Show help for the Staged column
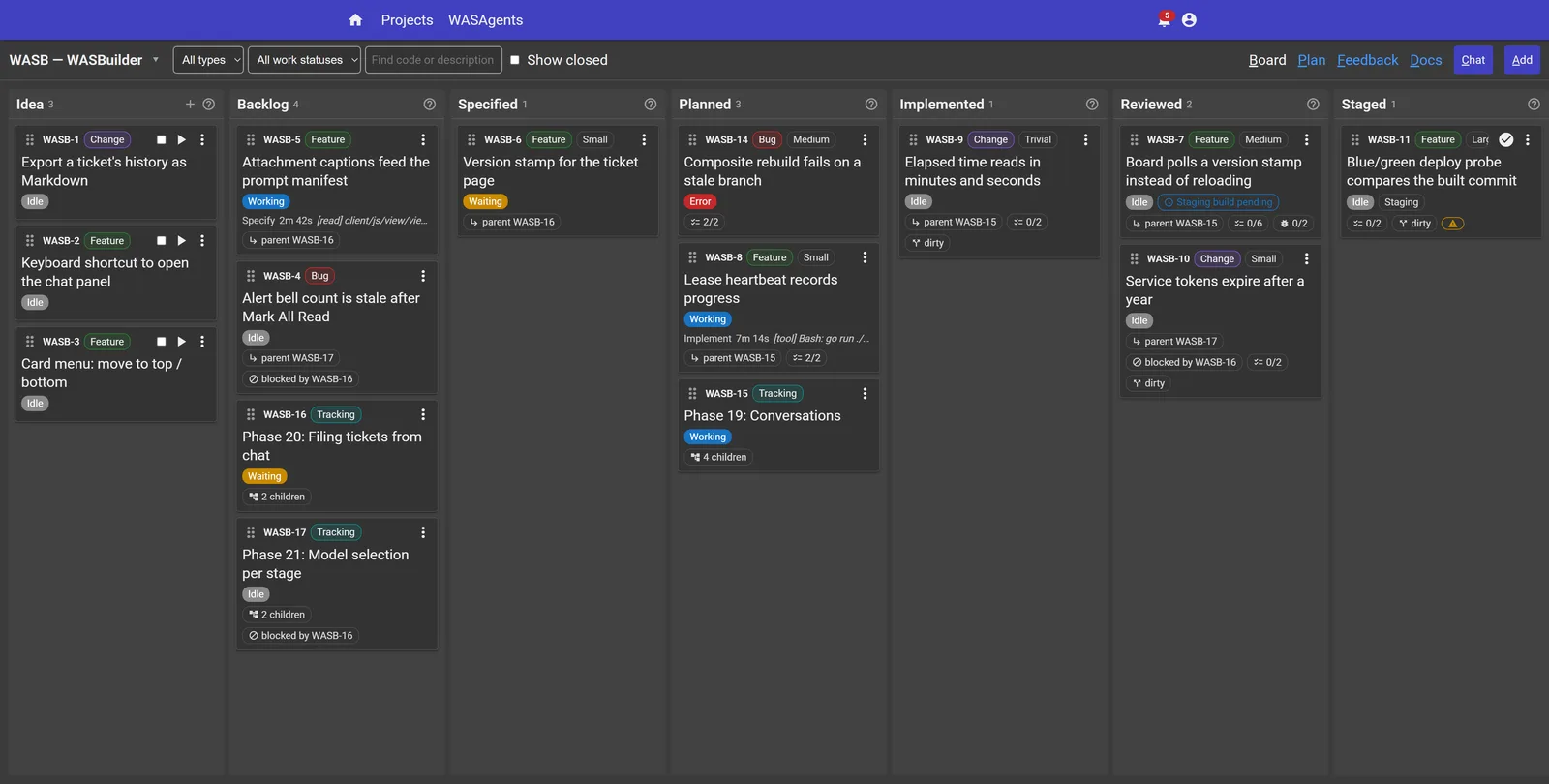Viewport: 1549px width, 784px height. [x=1534, y=105]
